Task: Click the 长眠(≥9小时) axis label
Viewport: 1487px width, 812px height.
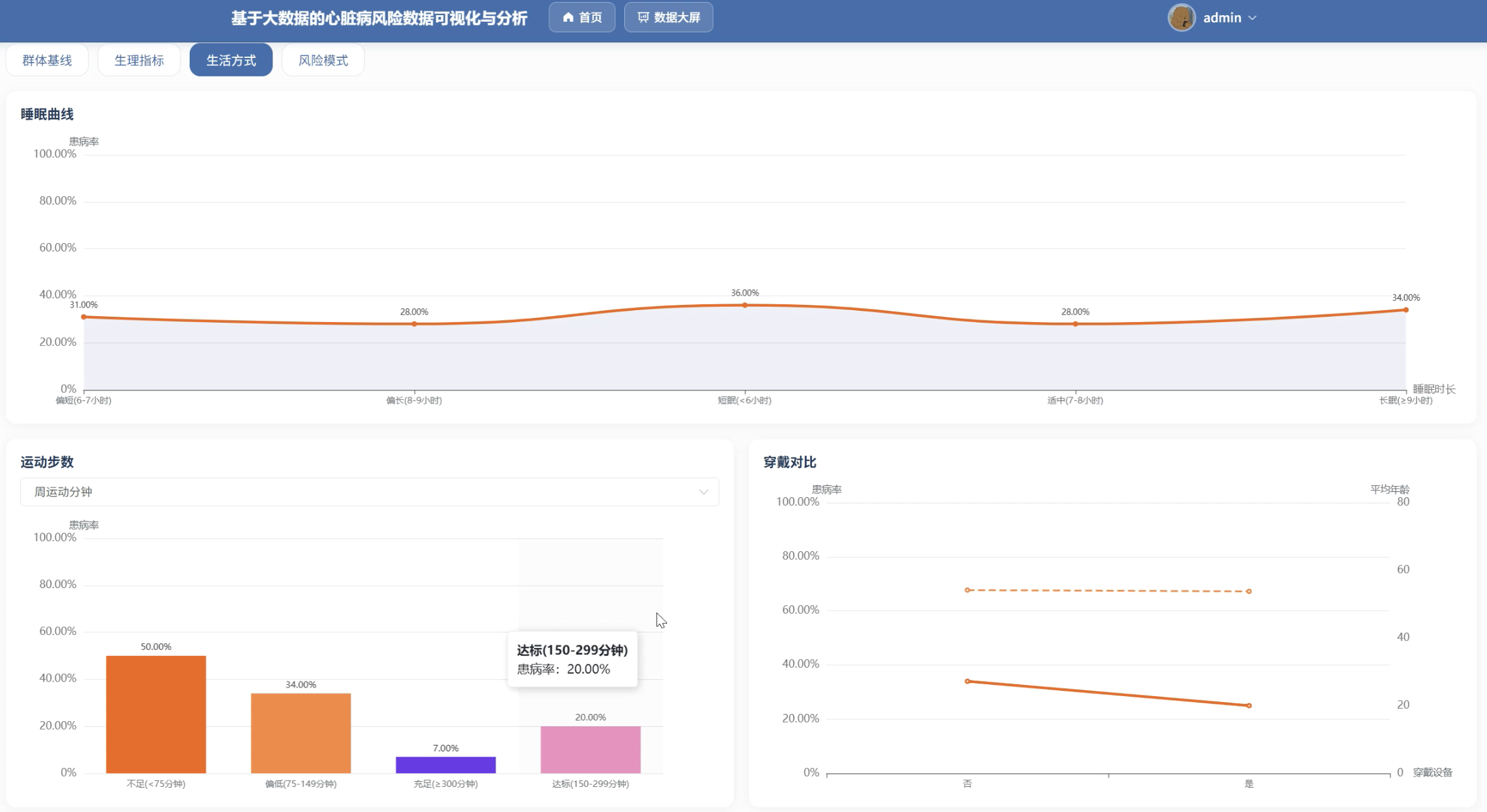Action: (1406, 400)
